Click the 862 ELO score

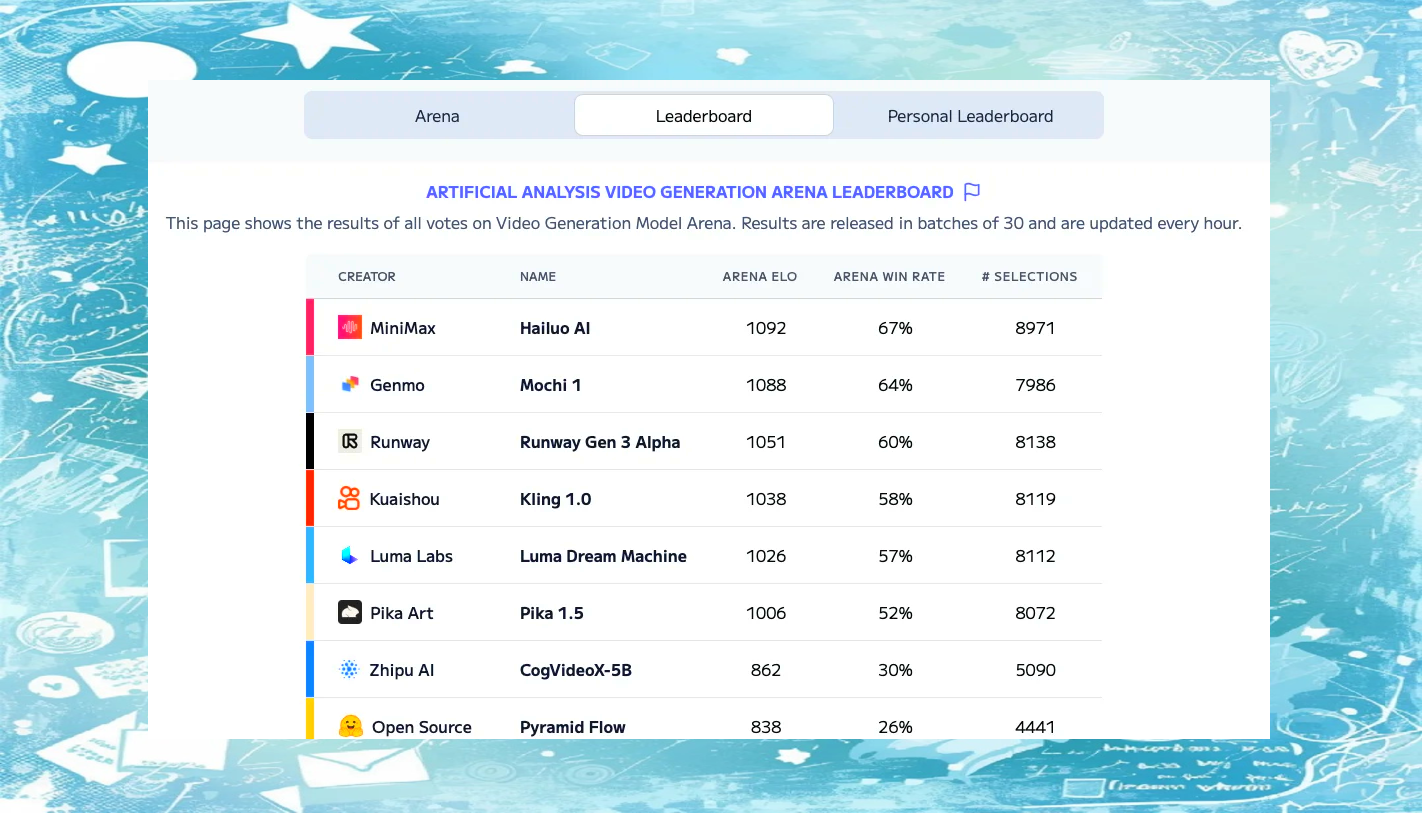tap(766, 670)
